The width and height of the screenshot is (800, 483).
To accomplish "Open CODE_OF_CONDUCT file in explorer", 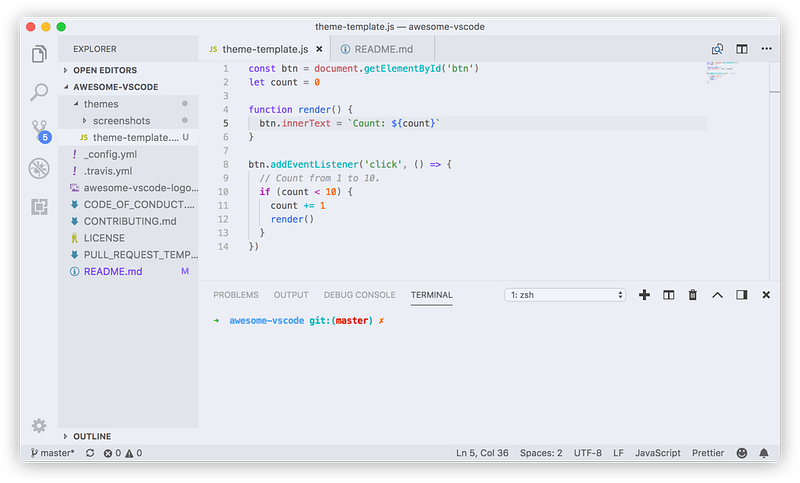I will [128, 205].
